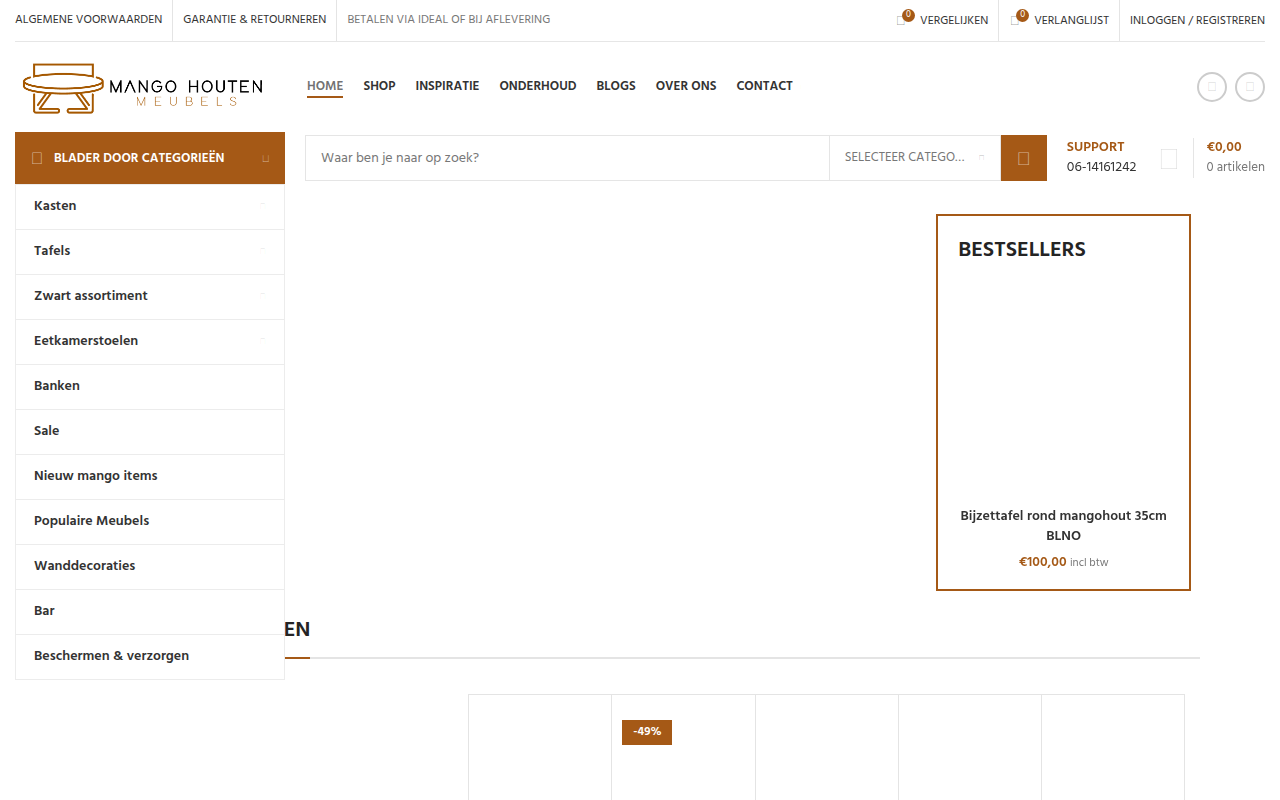Select the Wanddecoraties category

coord(150,566)
